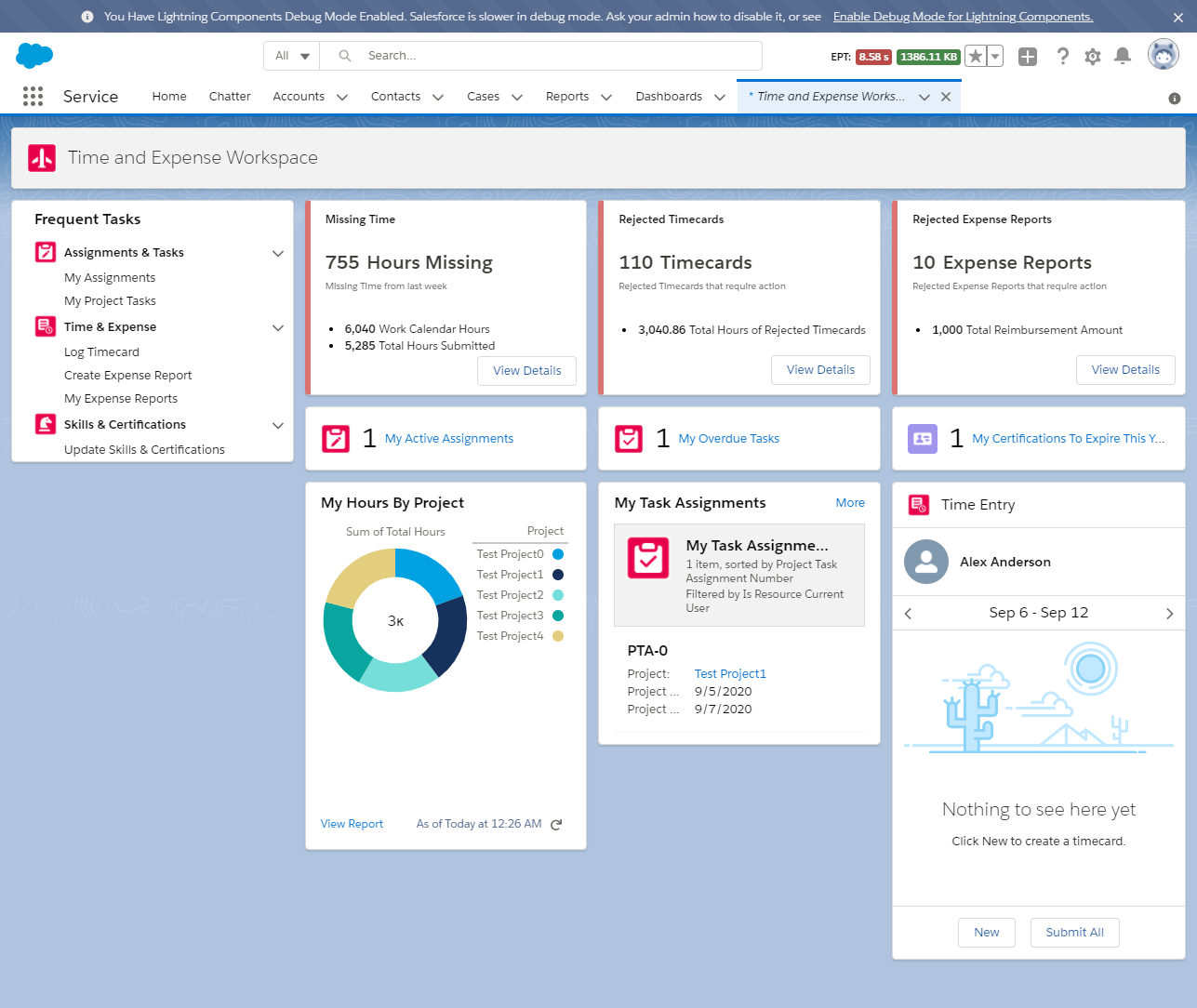The image size is (1197, 1008).
Task: Open the Home tab
Action: (169, 97)
